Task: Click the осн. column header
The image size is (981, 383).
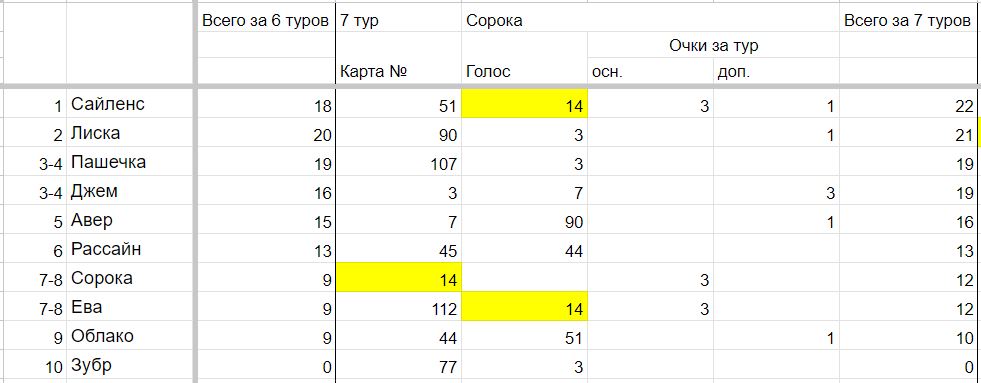Action: pyautogui.click(x=650, y=71)
